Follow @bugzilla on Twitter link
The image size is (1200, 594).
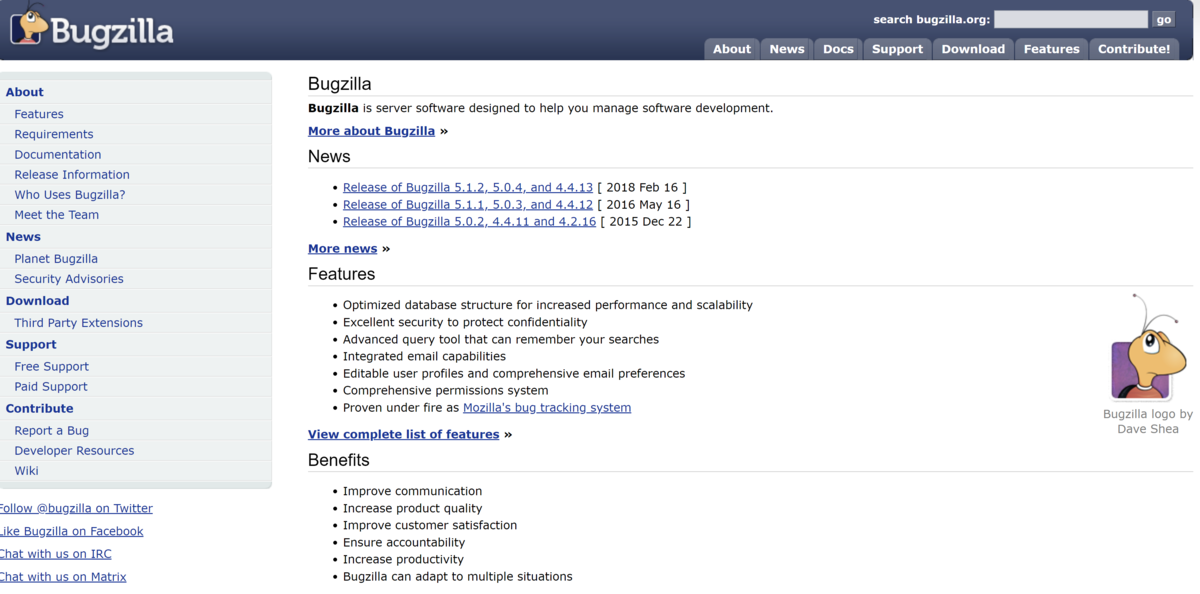tap(76, 508)
